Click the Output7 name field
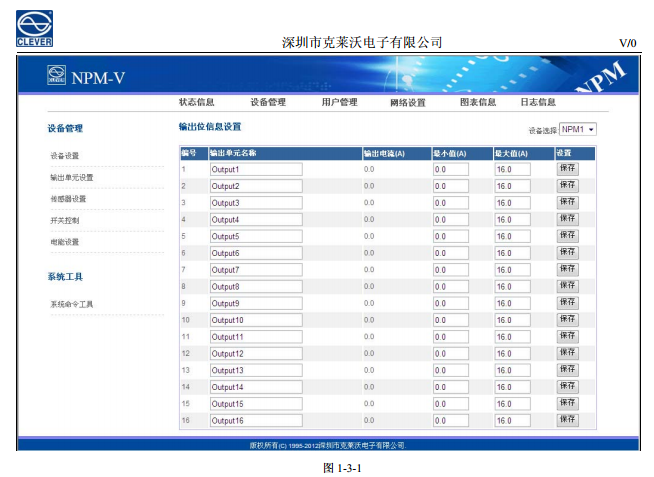The height and width of the screenshot is (477, 654). coord(256,270)
